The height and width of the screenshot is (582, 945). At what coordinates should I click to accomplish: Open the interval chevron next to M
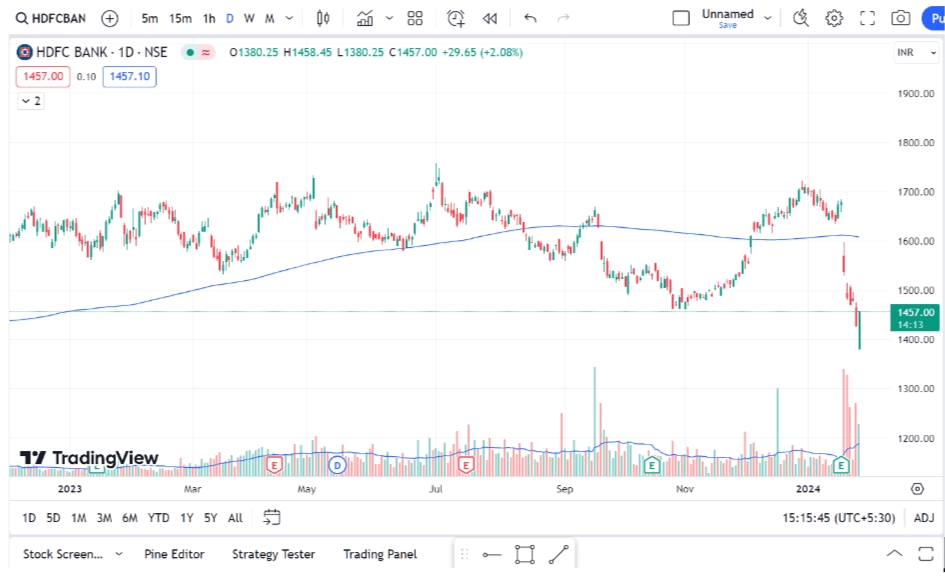tap(288, 17)
